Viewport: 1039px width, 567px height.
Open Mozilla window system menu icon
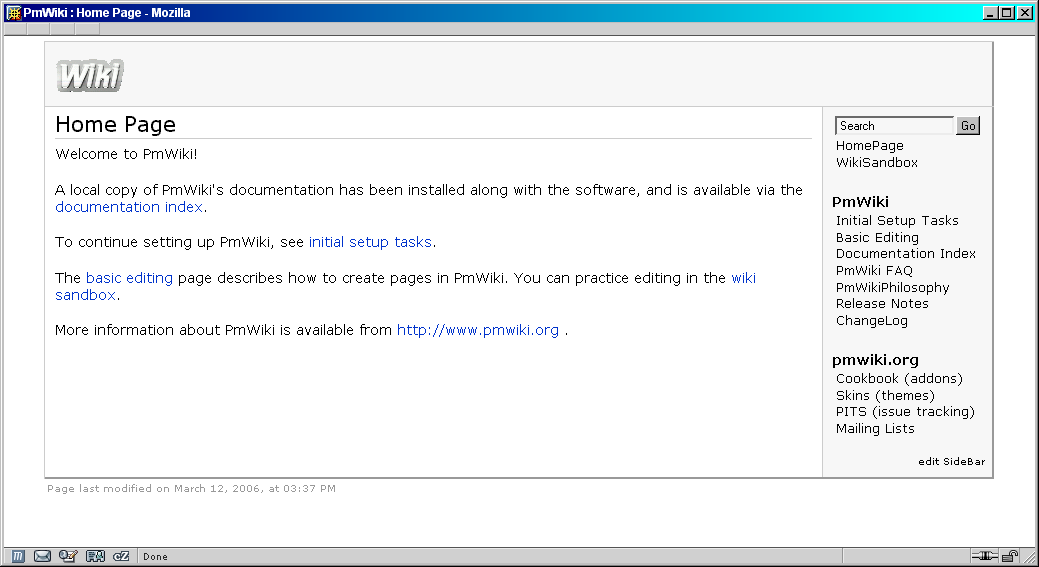point(13,13)
